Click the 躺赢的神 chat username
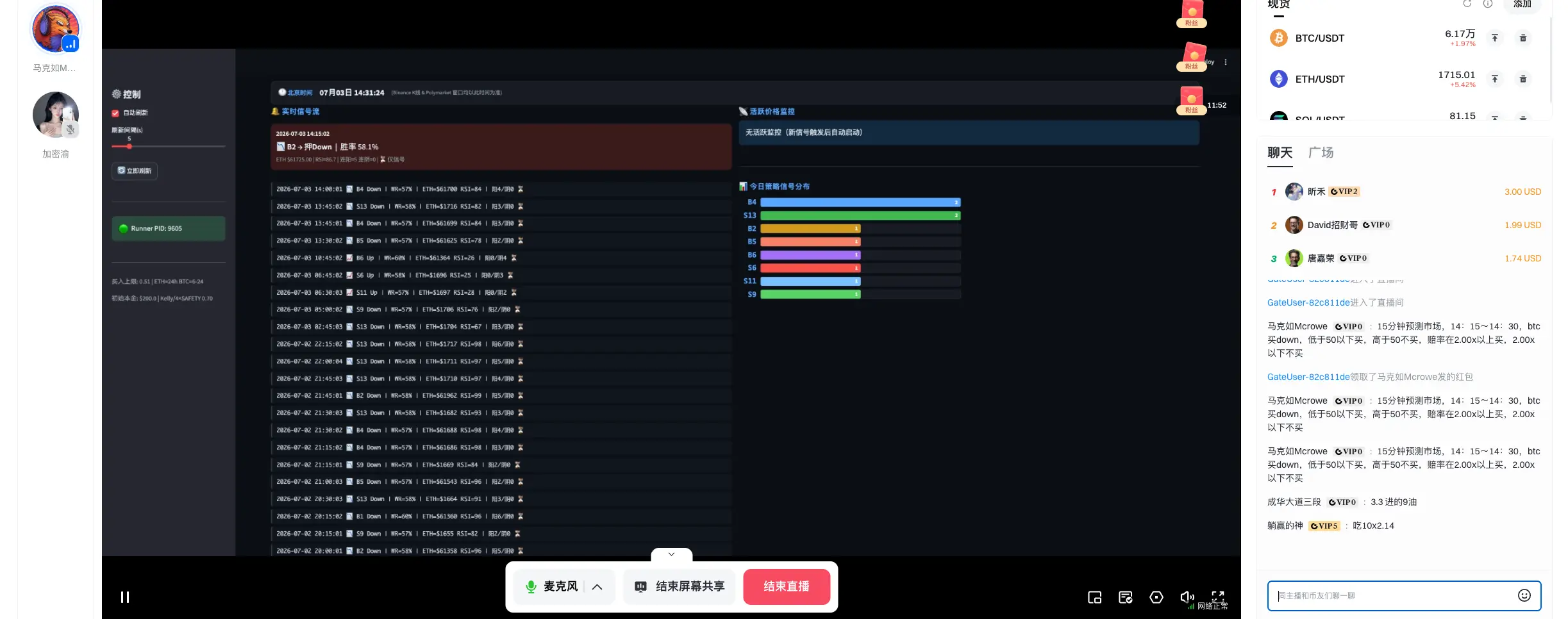The width and height of the screenshot is (1568, 619). [1285, 525]
